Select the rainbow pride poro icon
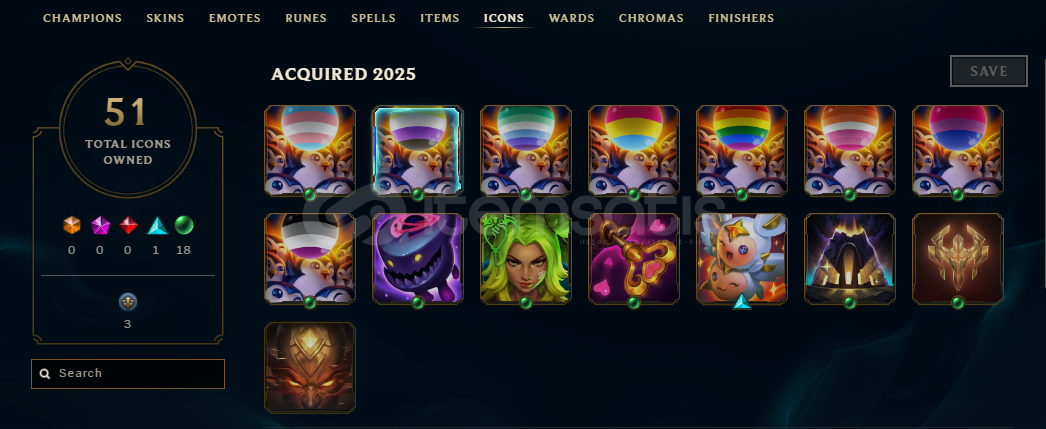1046x429 pixels. pyautogui.click(x=742, y=151)
